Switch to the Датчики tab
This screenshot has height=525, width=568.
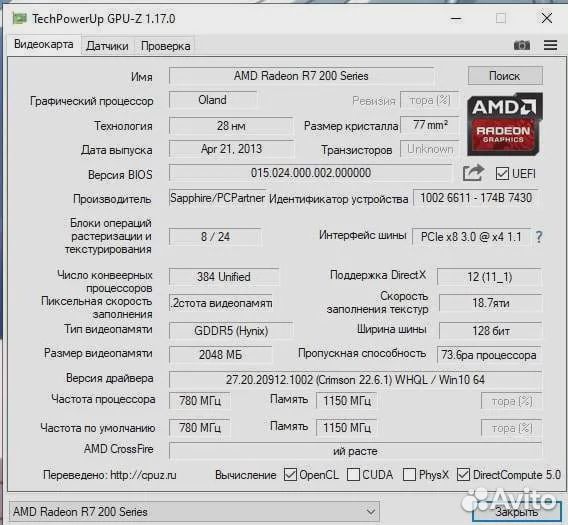pyautogui.click(x=107, y=46)
